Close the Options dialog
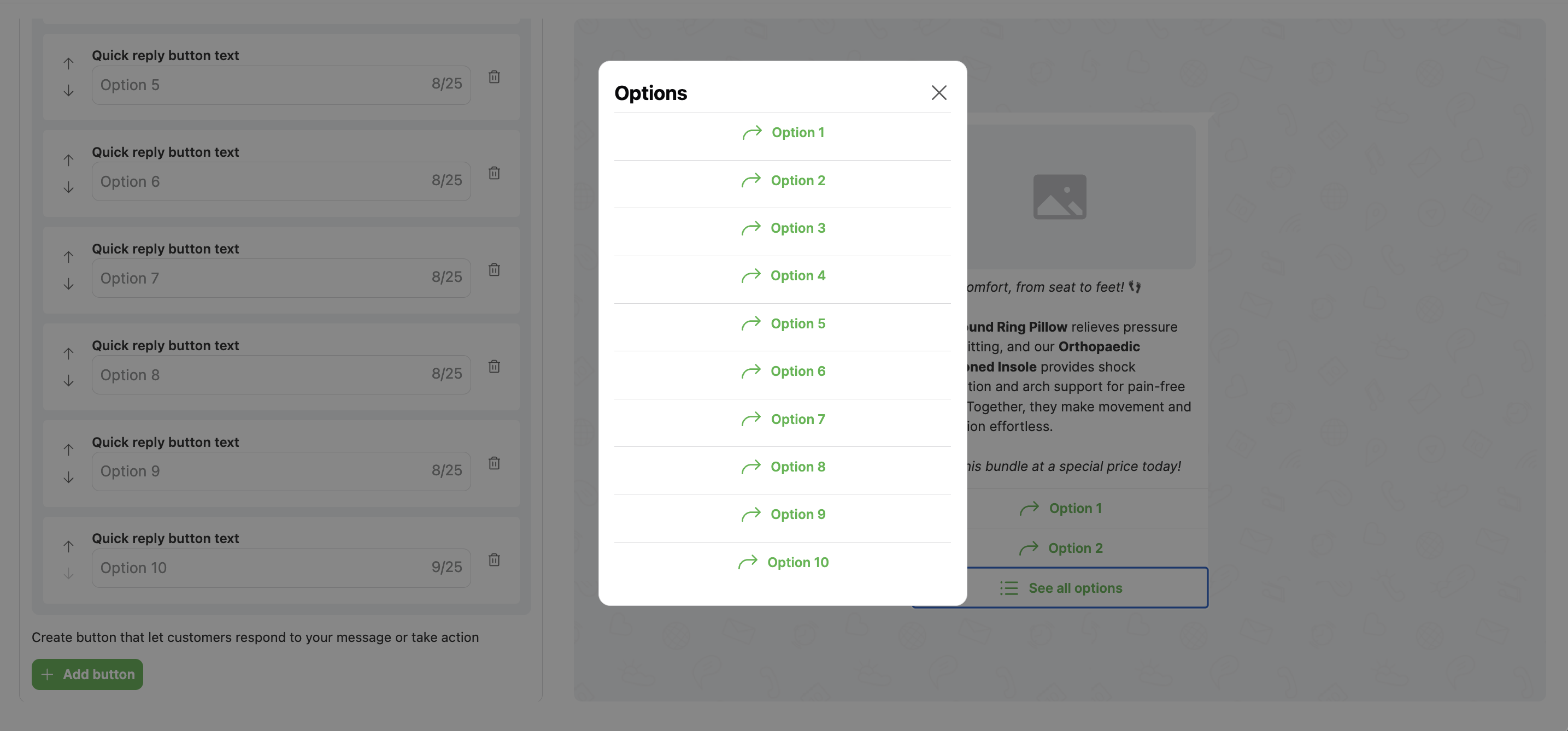Image resolution: width=1568 pixels, height=731 pixels. coord(938,92)
